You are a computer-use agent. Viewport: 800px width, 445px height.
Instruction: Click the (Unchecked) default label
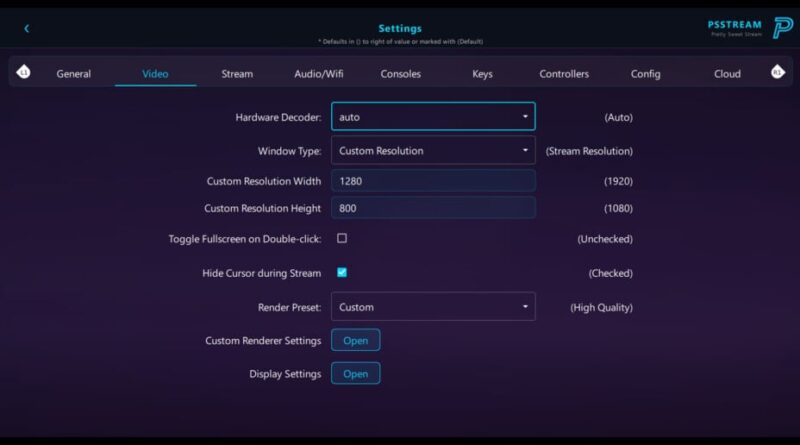point(605,239)
